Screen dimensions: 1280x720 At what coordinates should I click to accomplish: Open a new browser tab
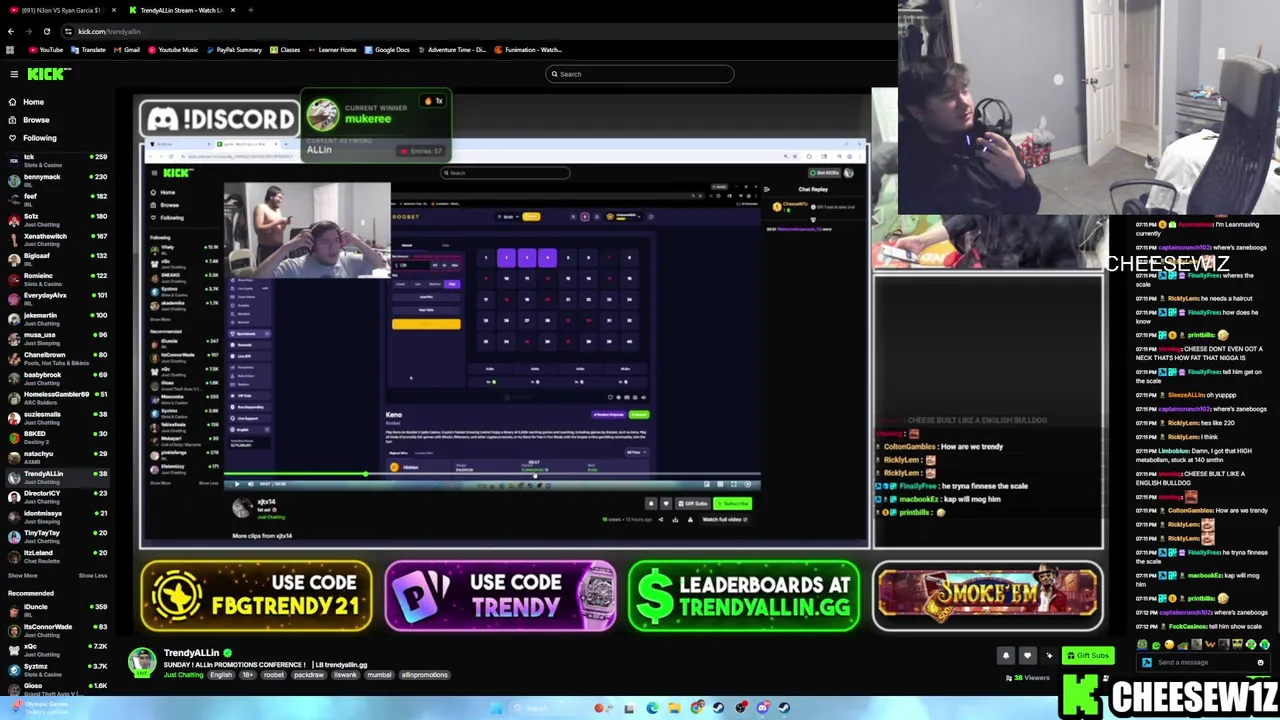tap(250, 10)
